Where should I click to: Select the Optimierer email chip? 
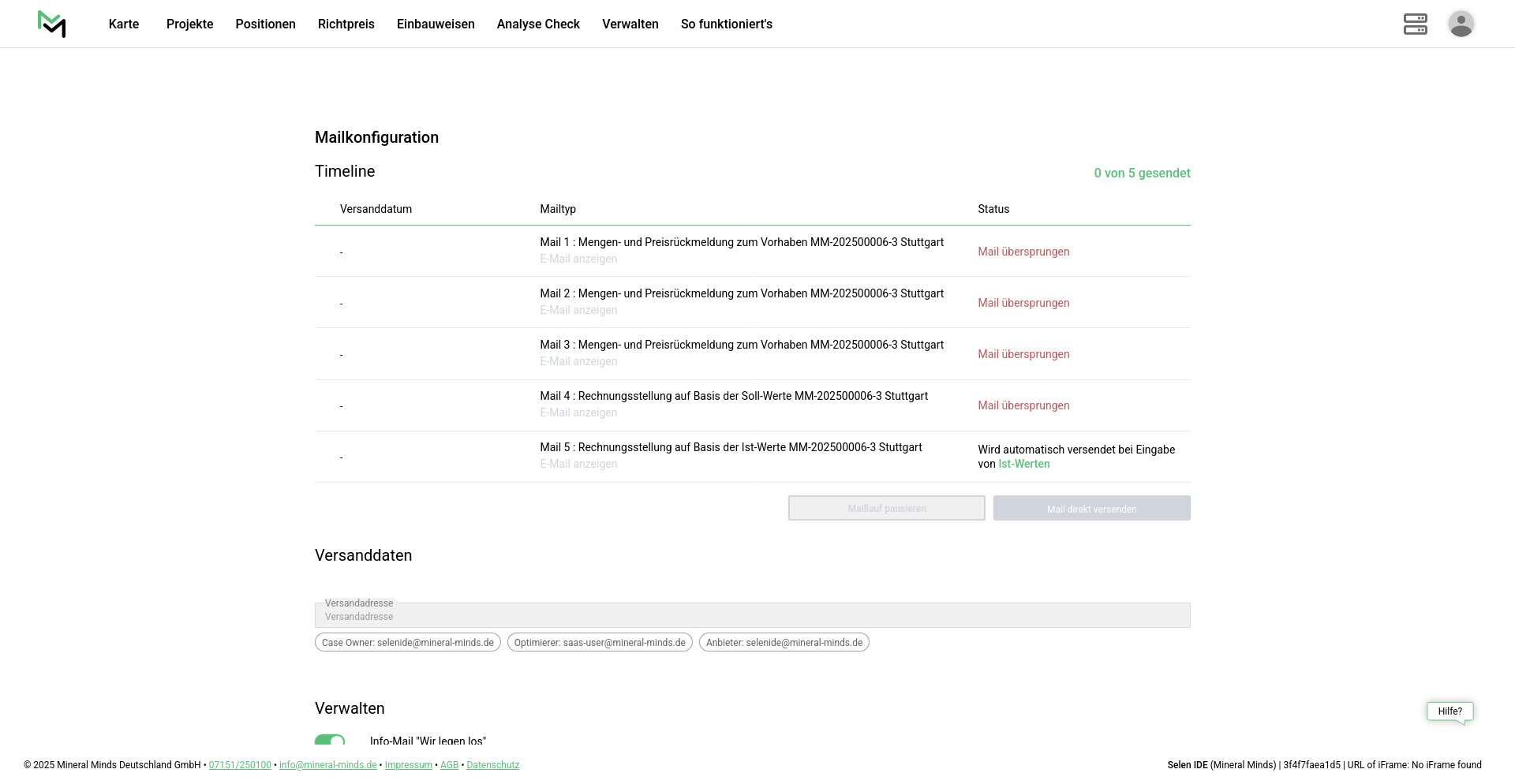tap(600, 643)
